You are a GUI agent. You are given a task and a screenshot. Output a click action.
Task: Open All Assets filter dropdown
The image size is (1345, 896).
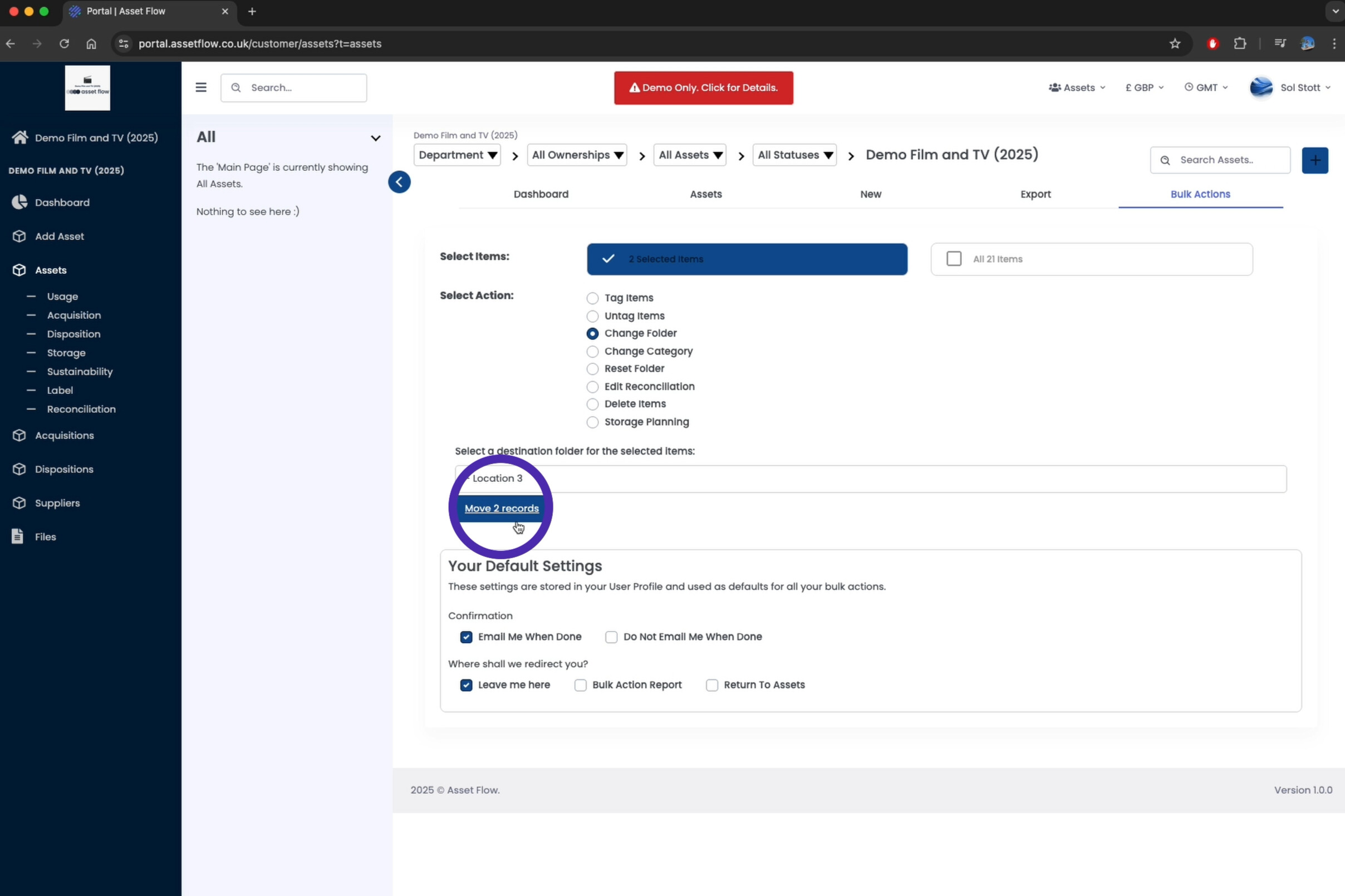(689, 155)
